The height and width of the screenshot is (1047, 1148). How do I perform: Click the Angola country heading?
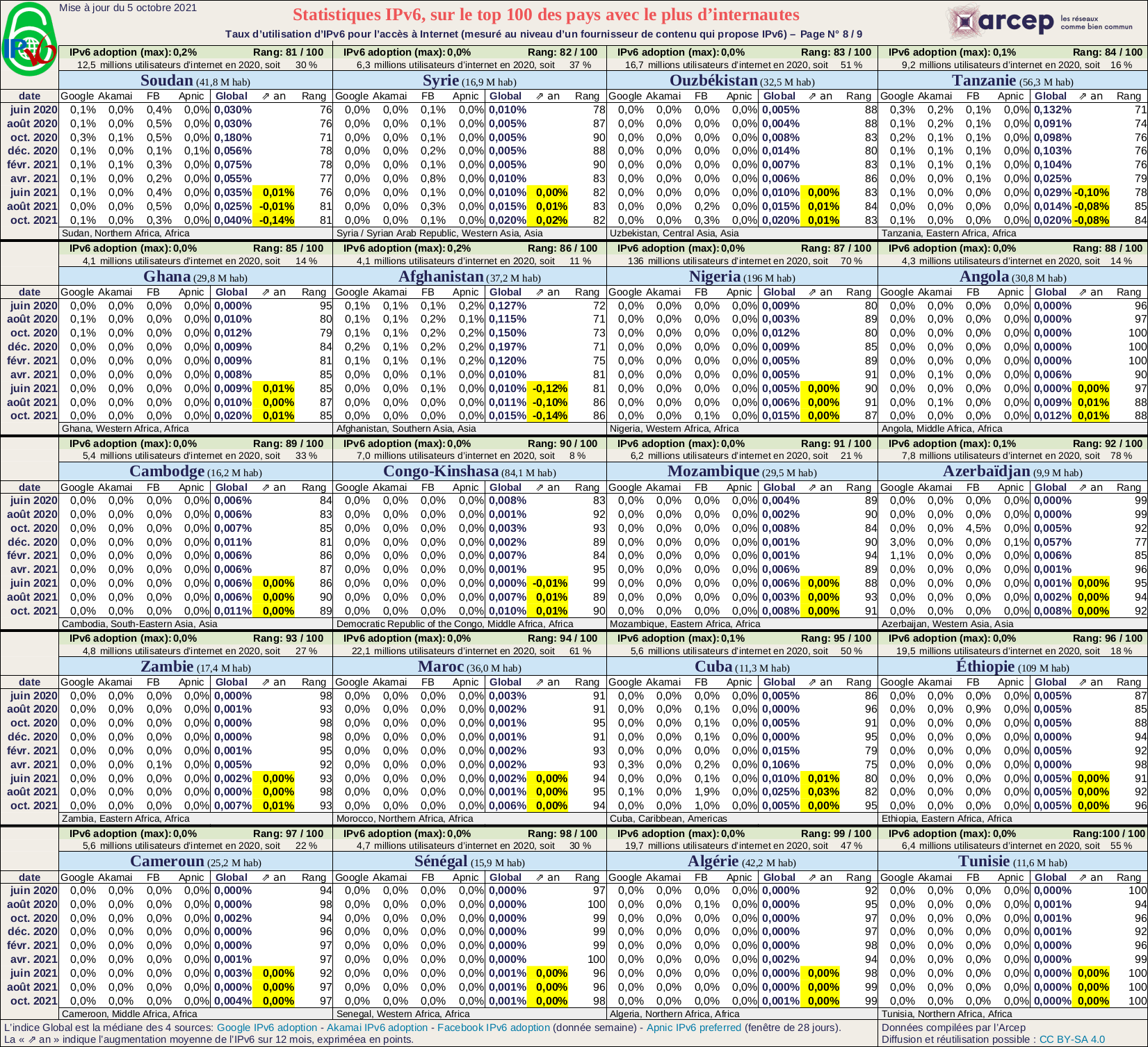click(x=1012, y=277)
